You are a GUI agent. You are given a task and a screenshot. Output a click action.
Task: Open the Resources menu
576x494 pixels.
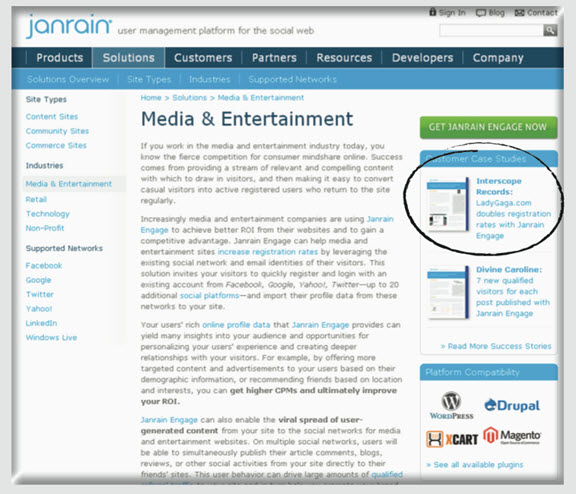[344, 58]
